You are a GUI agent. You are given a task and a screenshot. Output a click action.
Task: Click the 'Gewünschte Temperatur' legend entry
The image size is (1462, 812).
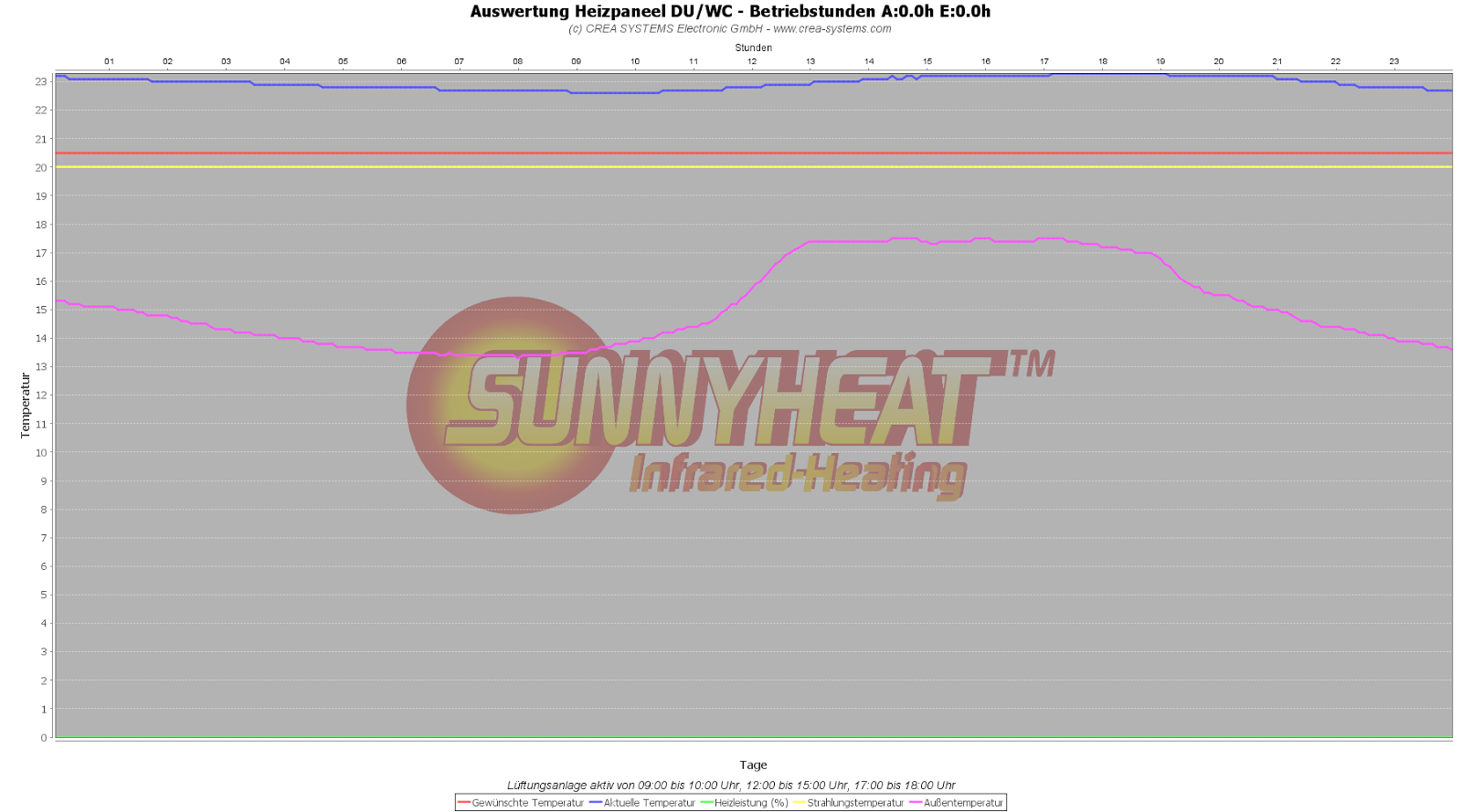(521, 803)
